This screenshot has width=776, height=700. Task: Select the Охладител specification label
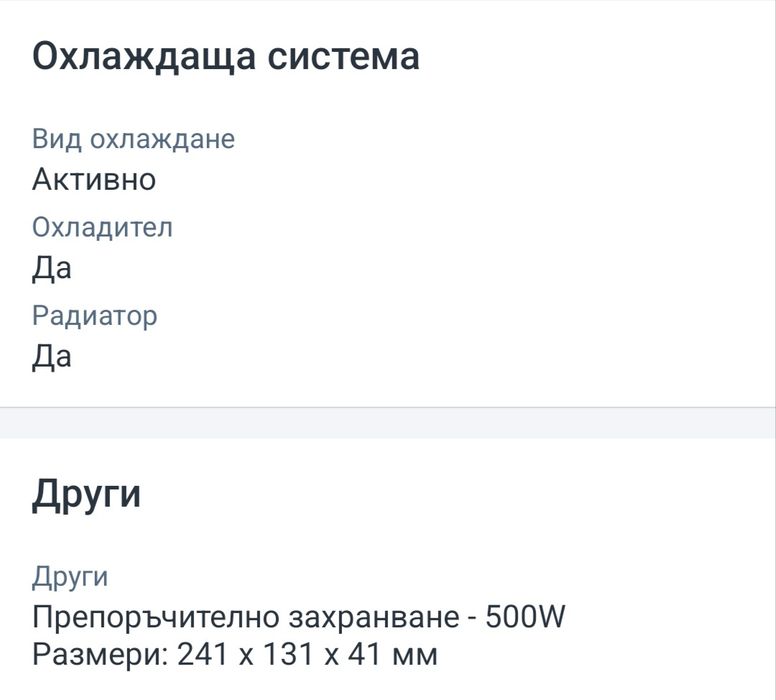(102, 228)
